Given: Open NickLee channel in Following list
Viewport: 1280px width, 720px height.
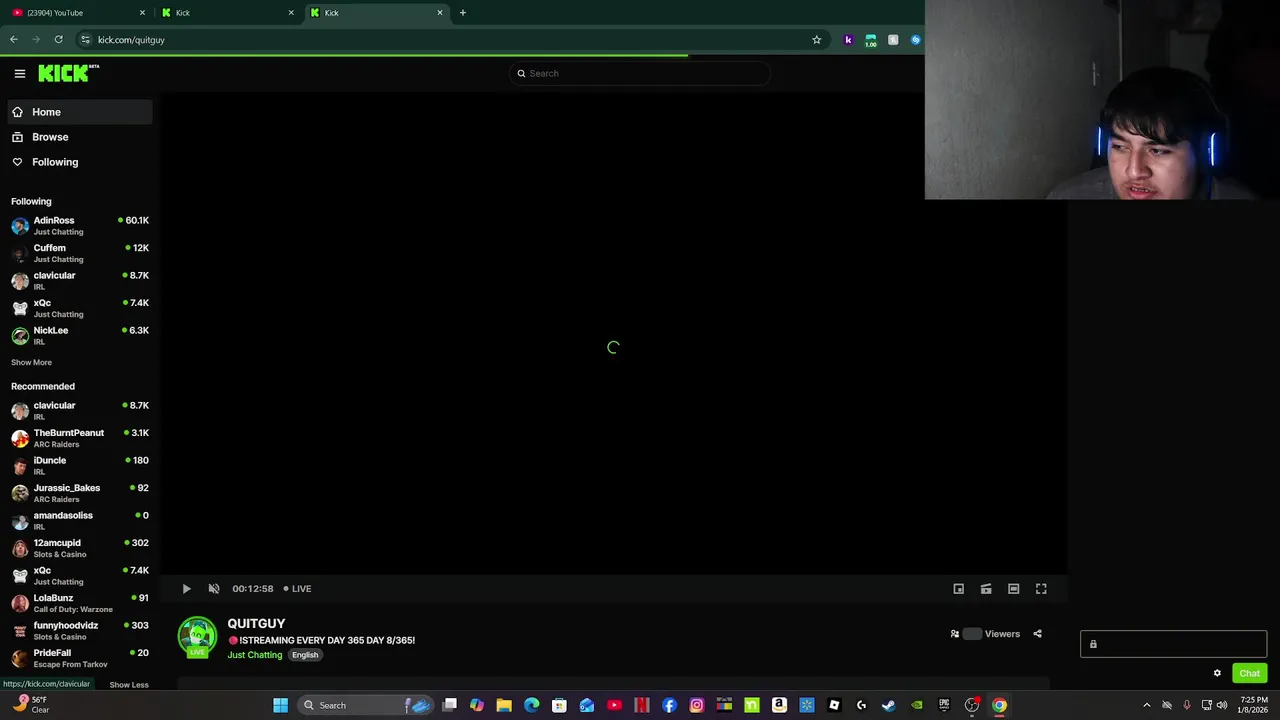Looking at the screenshot, I should pyautogui.click(x=80, y=336).
